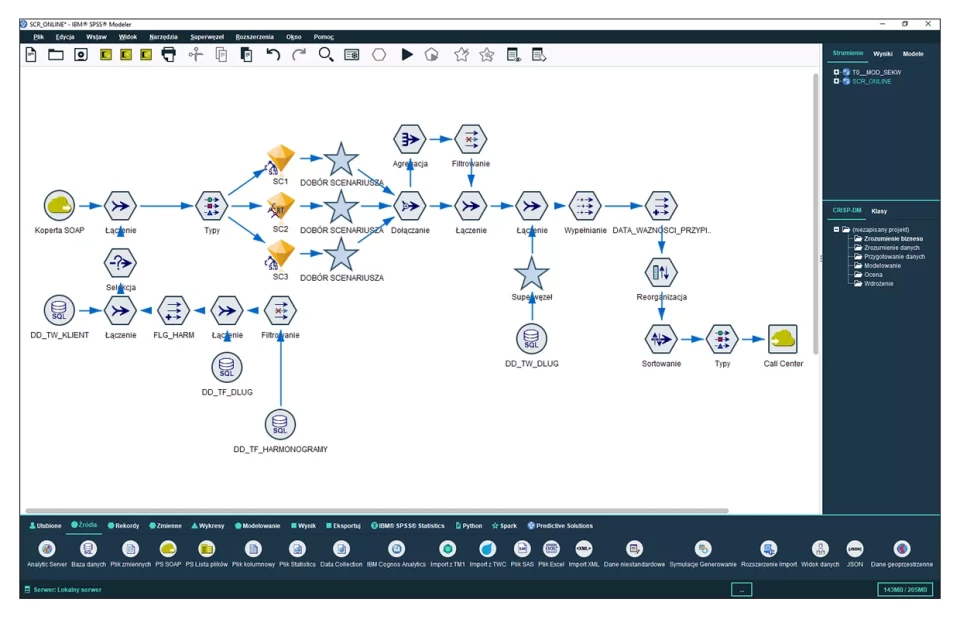
Task: Expand the T0__MOD_SEKW stream tree
Action: 836,72
